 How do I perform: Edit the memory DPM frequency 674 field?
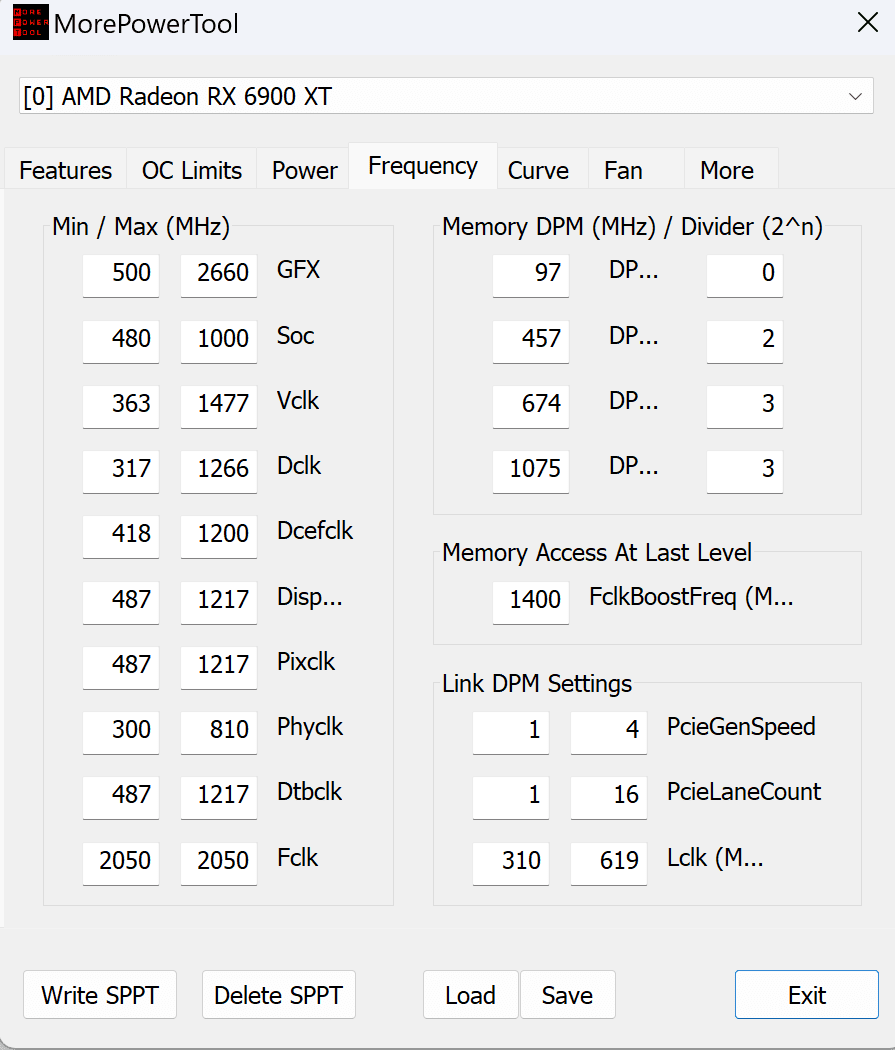click(531, 405)
